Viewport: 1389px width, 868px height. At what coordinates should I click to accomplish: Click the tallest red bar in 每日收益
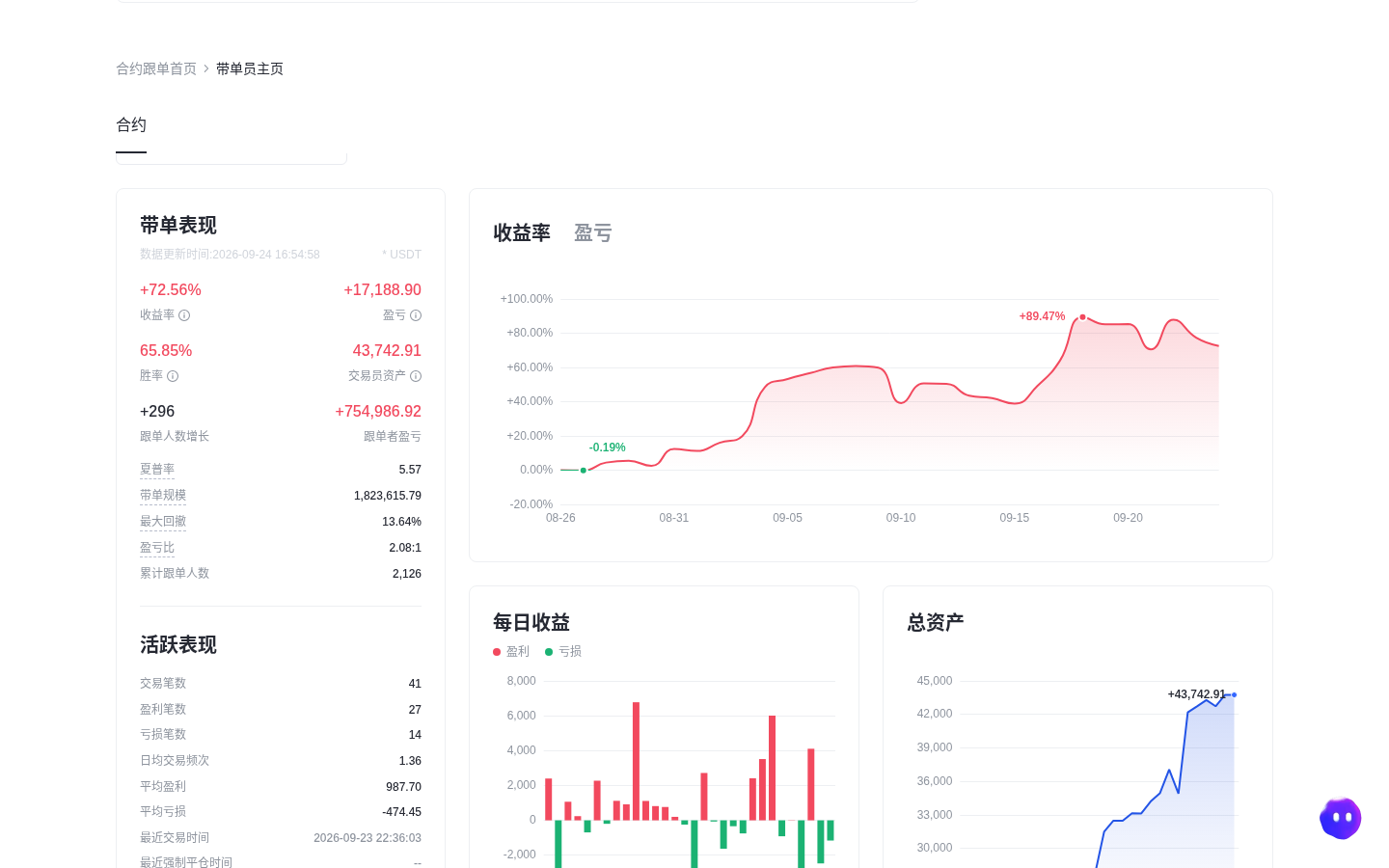(637, 761)
